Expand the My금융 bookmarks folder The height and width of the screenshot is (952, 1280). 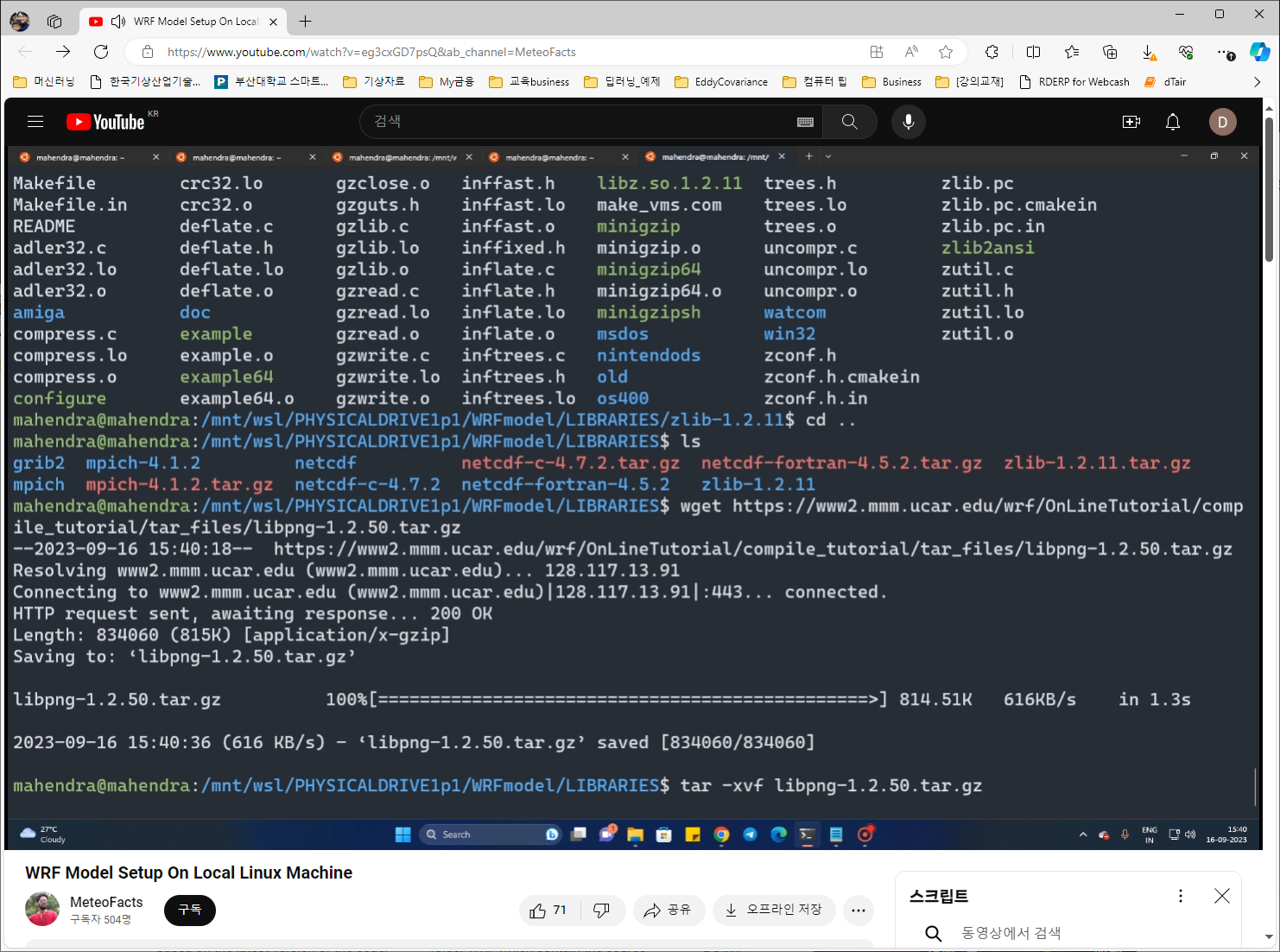[447, 82]
